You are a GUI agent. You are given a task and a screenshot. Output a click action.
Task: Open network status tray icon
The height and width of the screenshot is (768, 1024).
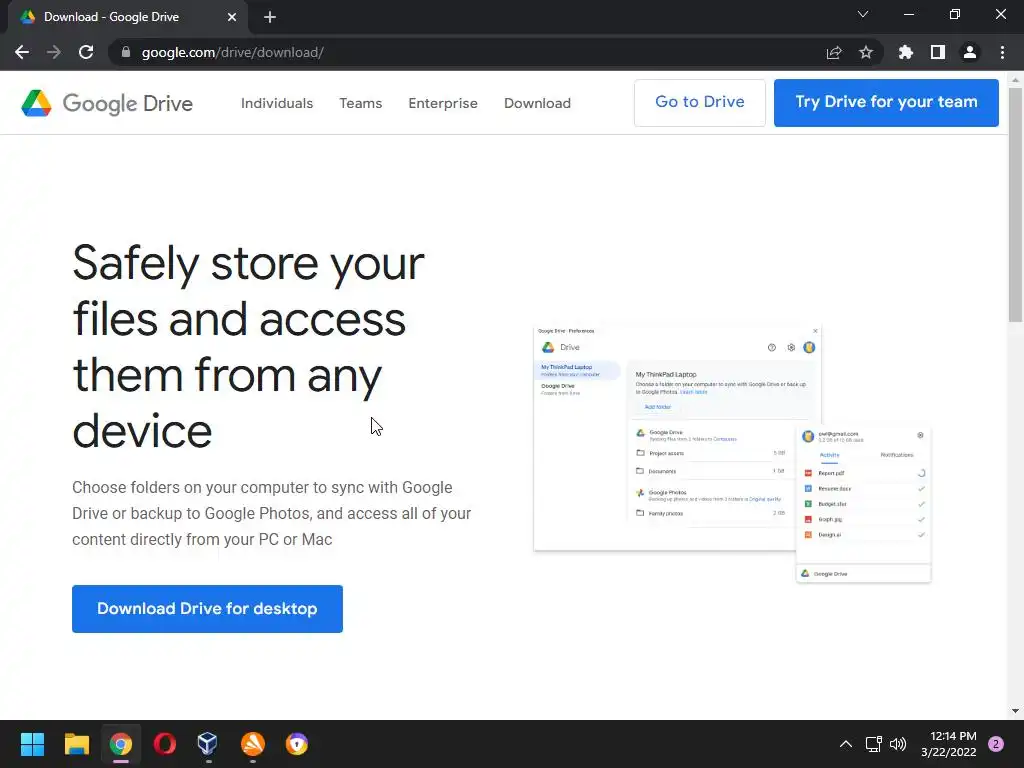(x=873, y=744)
